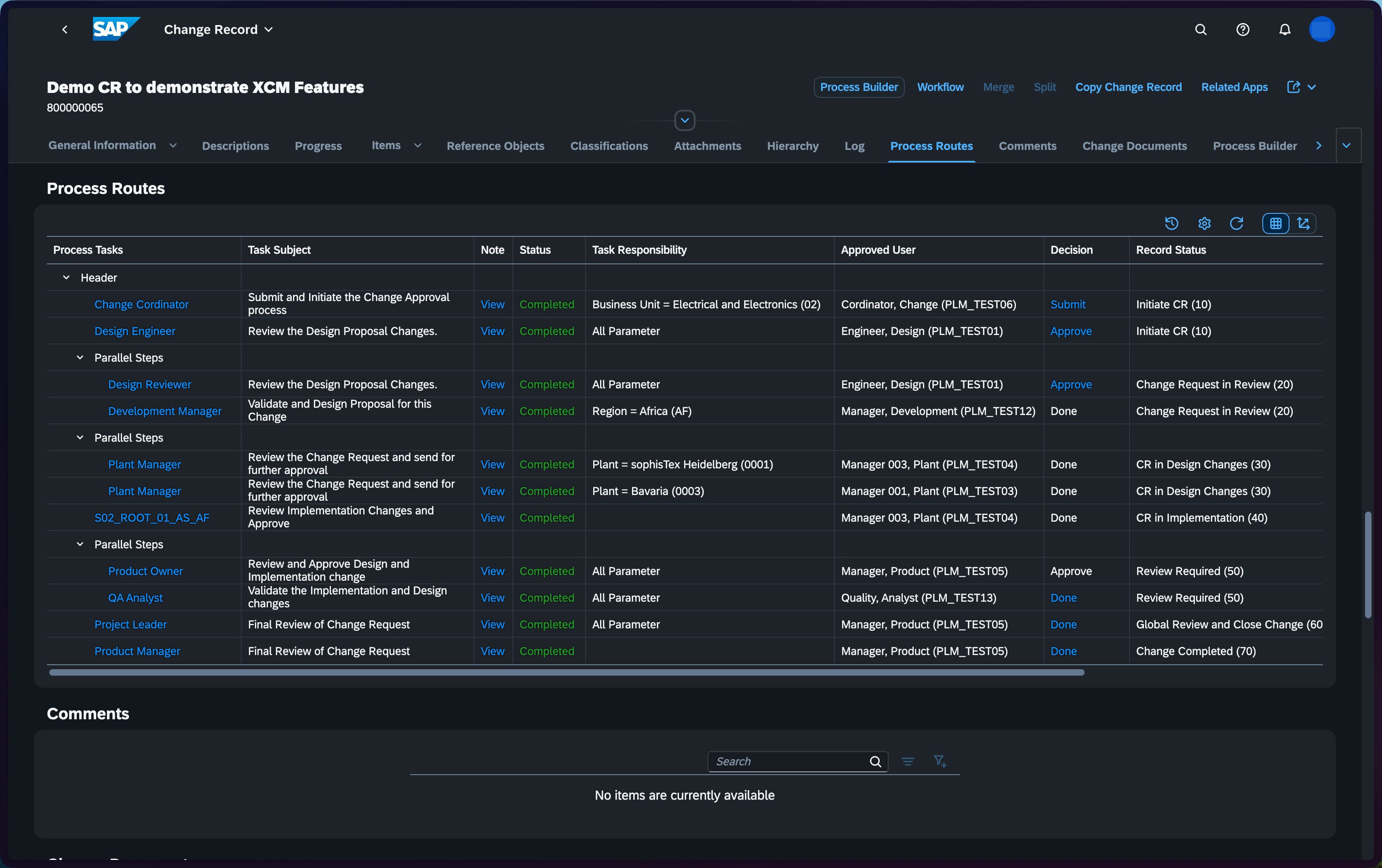1382x868 pixels.
Task: Refresh the process routes table
Action: 1236,223
